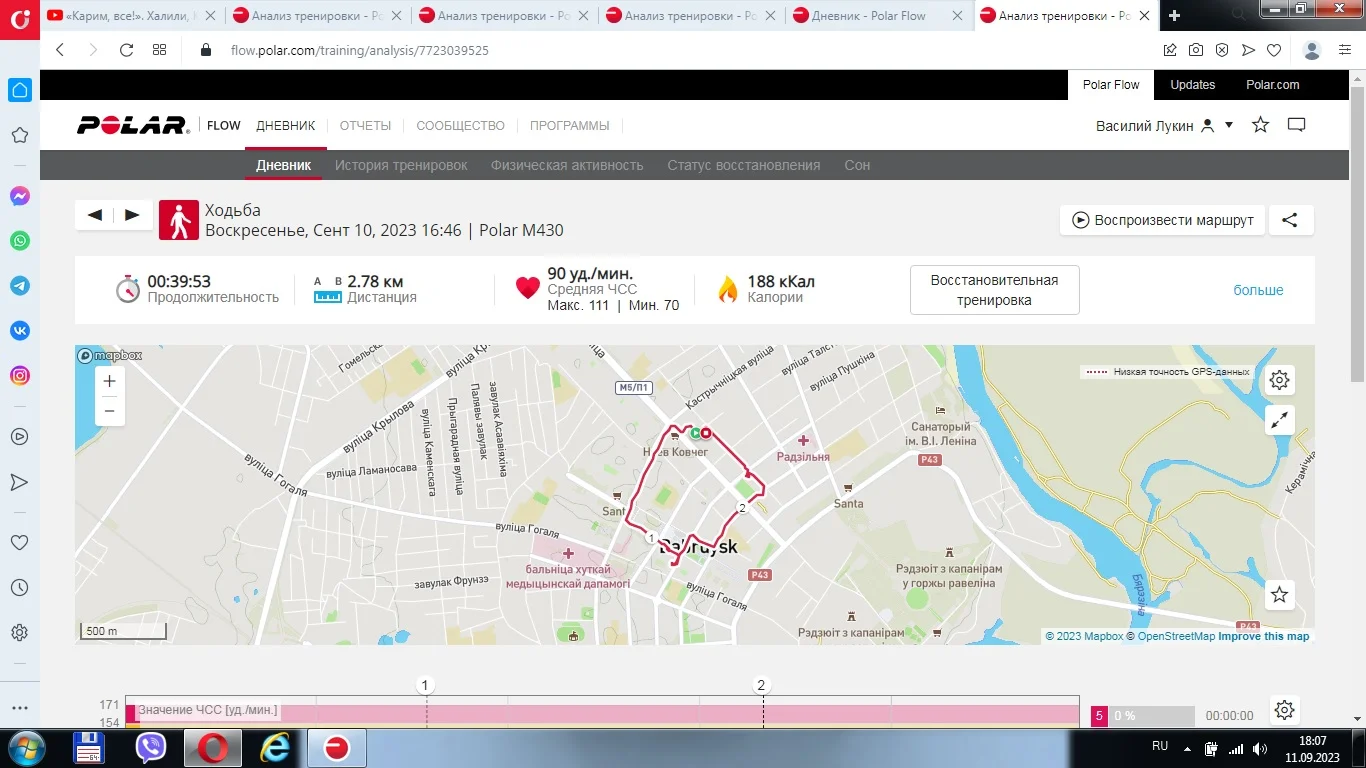Take snapshot with camera icon in address bar
This screenshot has height=768, width=1366.
1196,50
